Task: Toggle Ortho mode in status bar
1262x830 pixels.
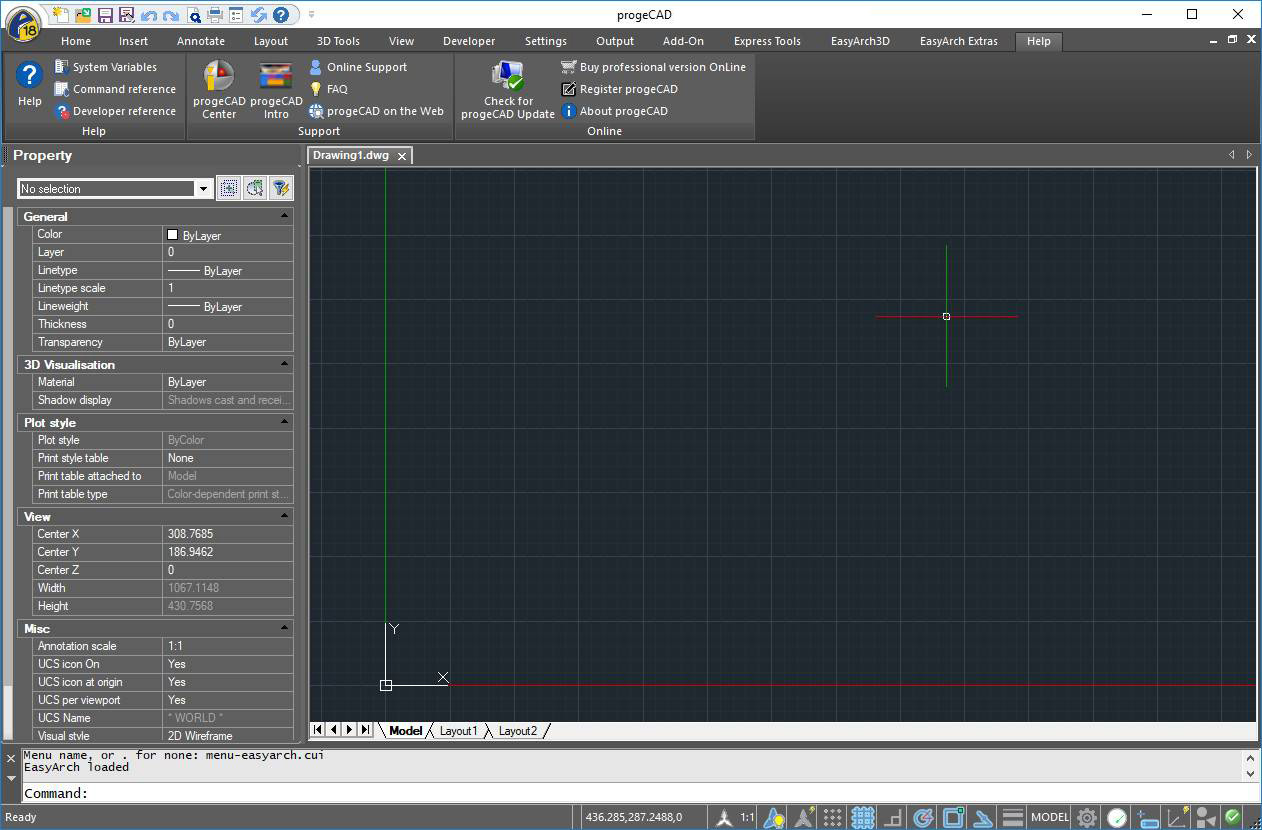Action: point(893,817)
